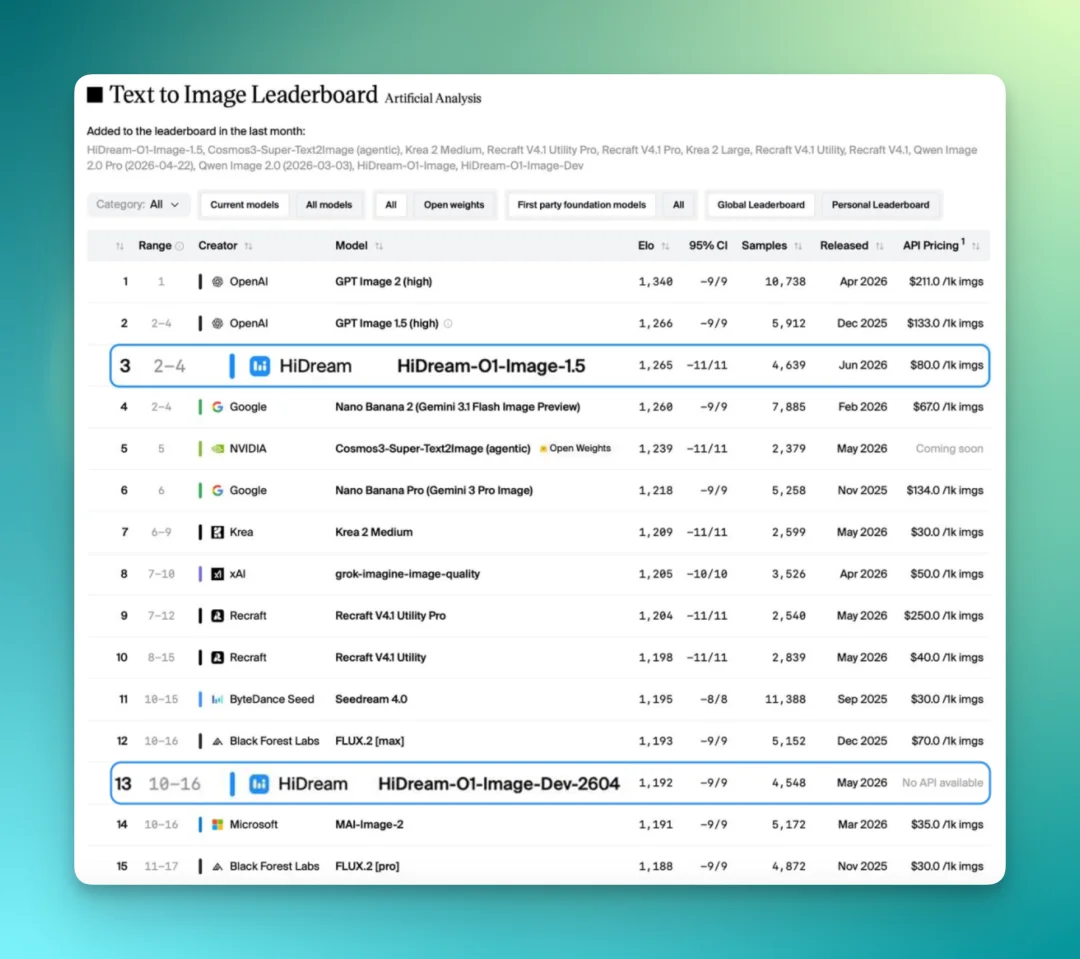1080x959 pixels.
Task: Click the Microsoft logo in MAI-Image-2 row
Action: tap(218, 825)
